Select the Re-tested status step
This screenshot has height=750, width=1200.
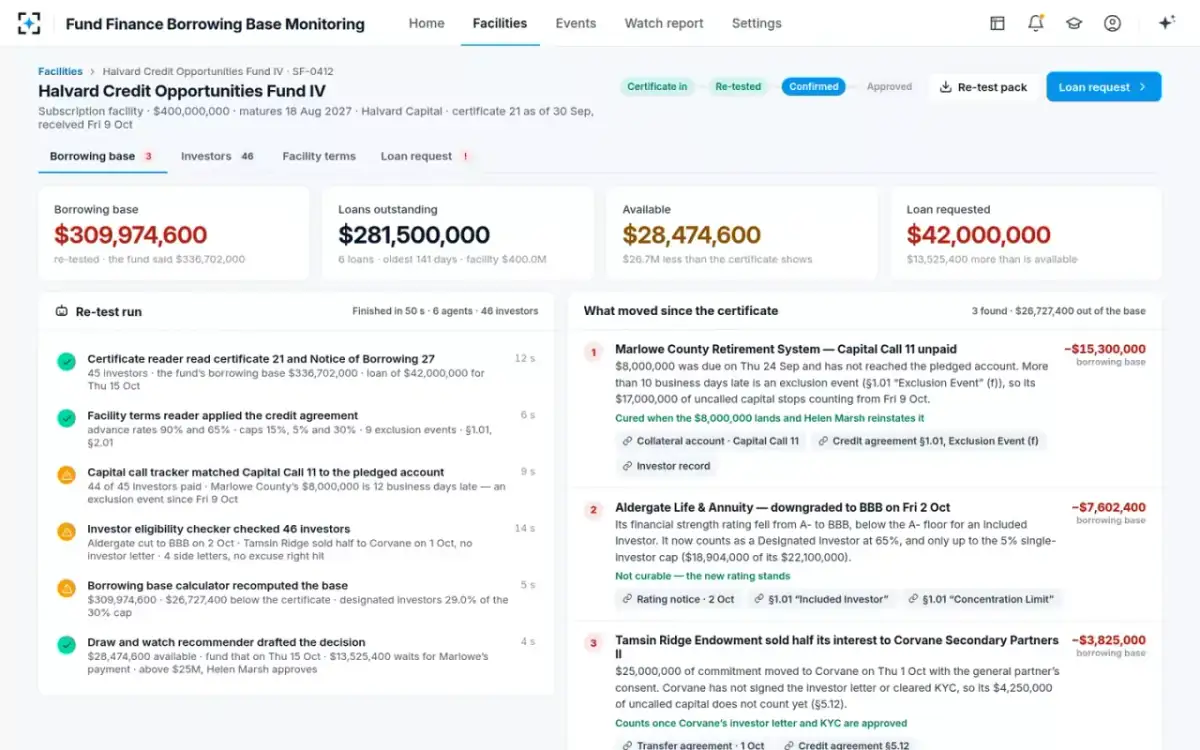(738, 87)
